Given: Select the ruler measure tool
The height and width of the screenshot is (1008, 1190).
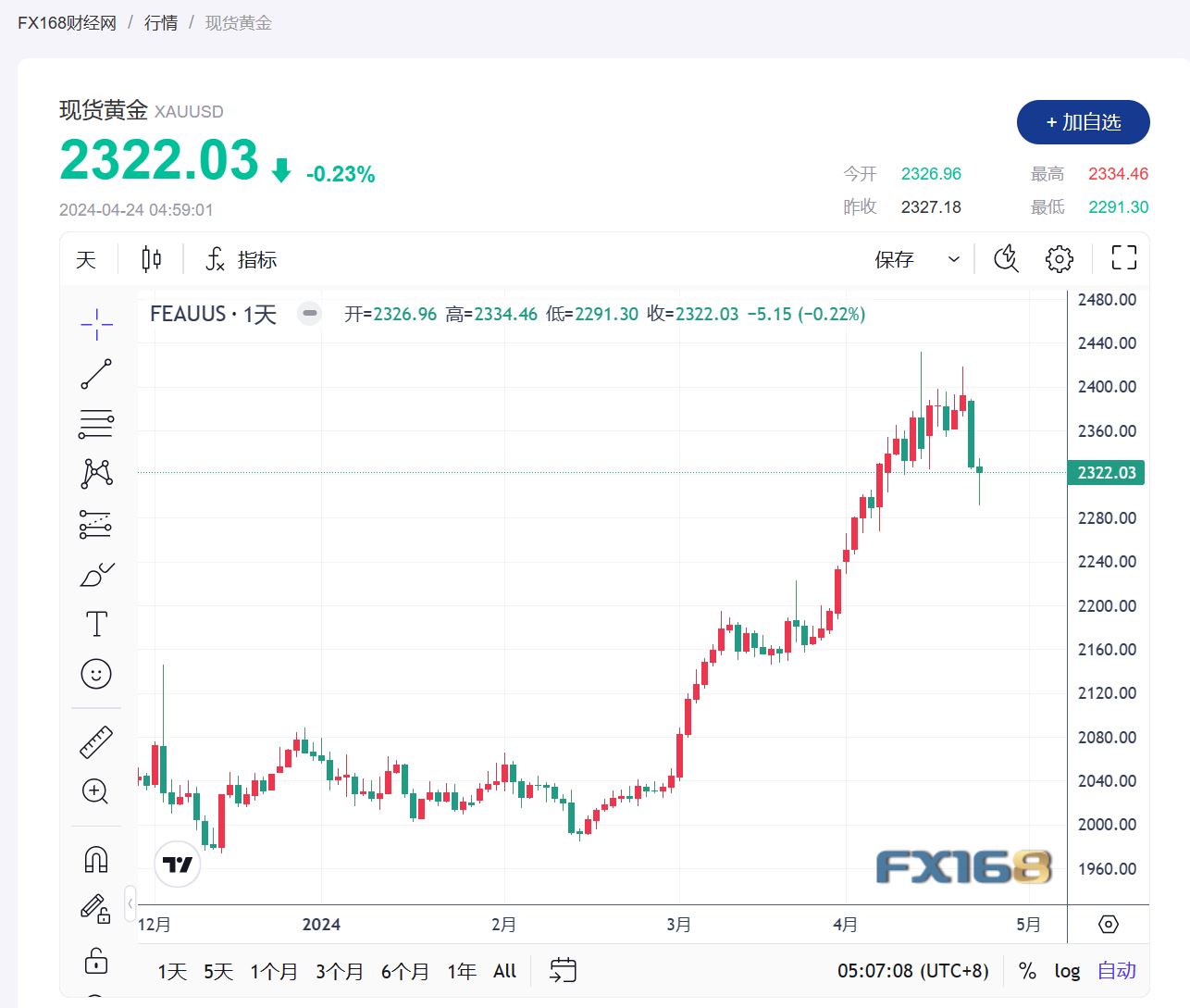Looking at the screenshot, I should tap(96, 742).
